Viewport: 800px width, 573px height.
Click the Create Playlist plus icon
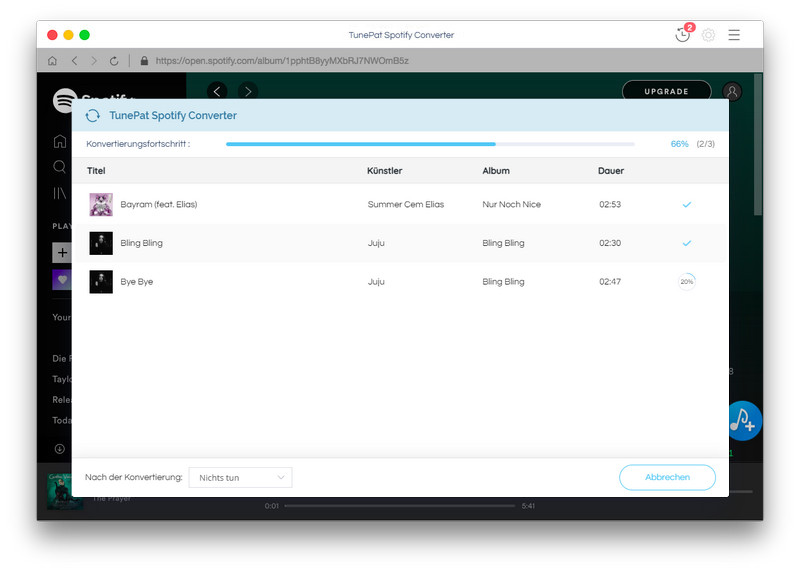point(62,252)
